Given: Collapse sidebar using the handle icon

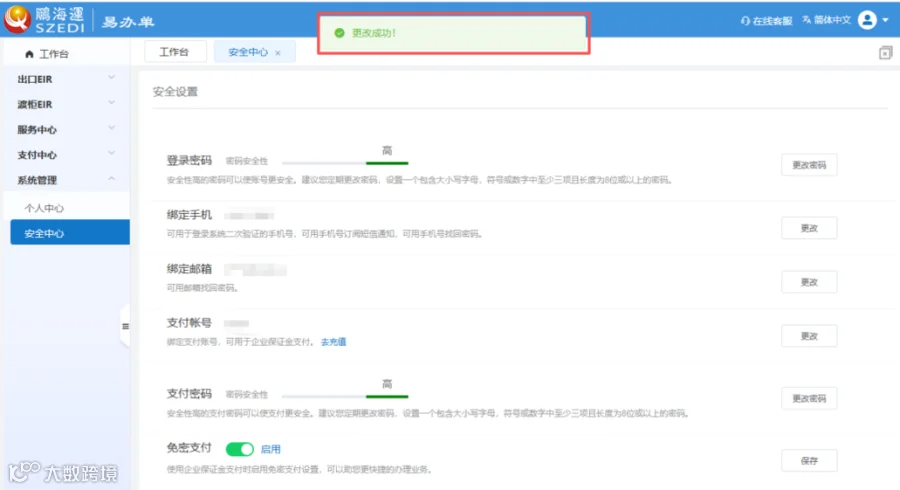Looking at the screenshot, I should tap(125, 326).
